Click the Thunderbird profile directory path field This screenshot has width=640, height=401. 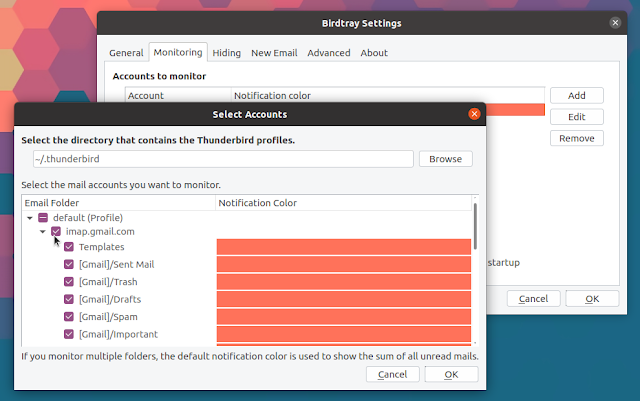(x=222, y=159)
